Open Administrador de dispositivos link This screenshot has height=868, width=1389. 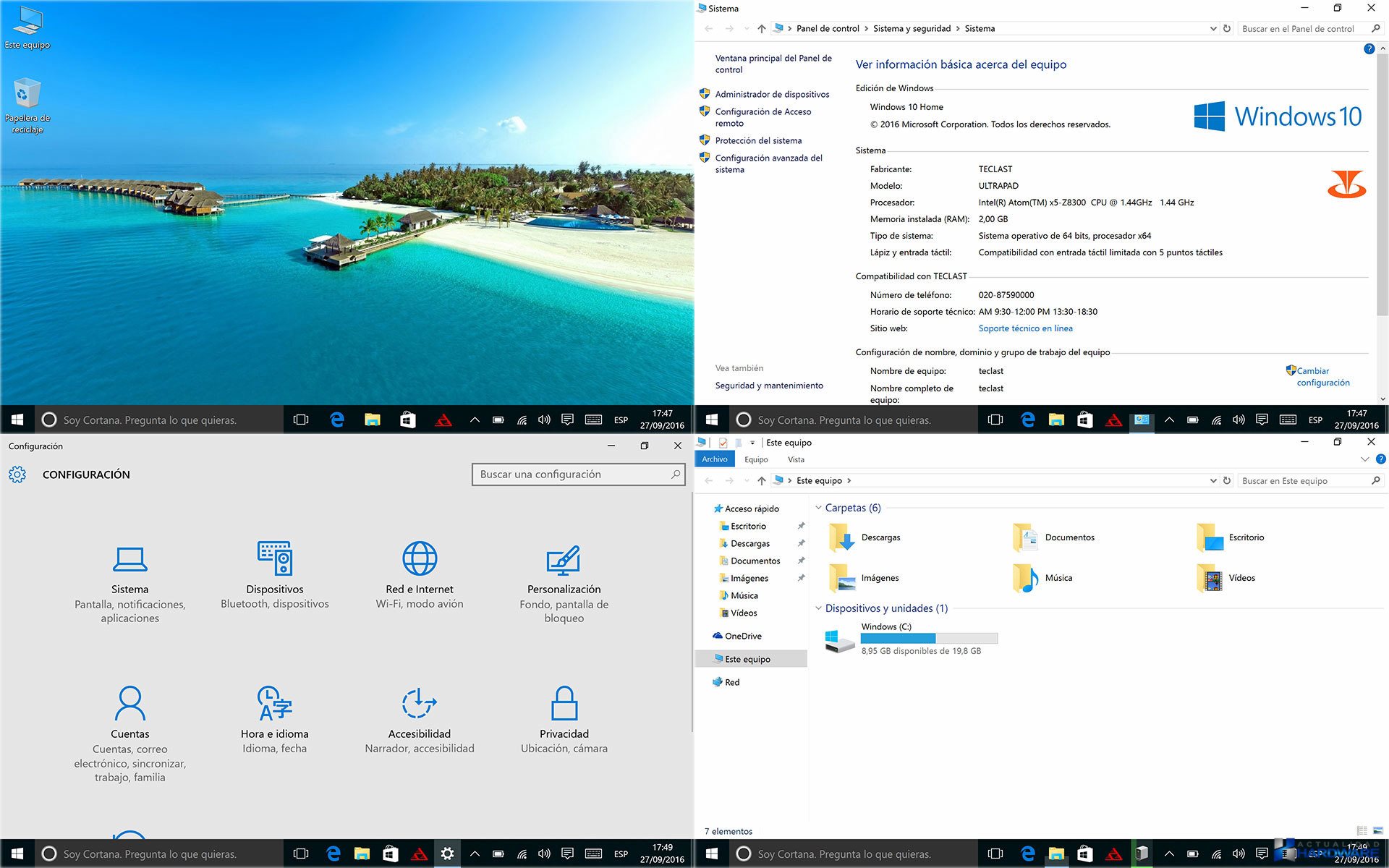pos(772,94)
